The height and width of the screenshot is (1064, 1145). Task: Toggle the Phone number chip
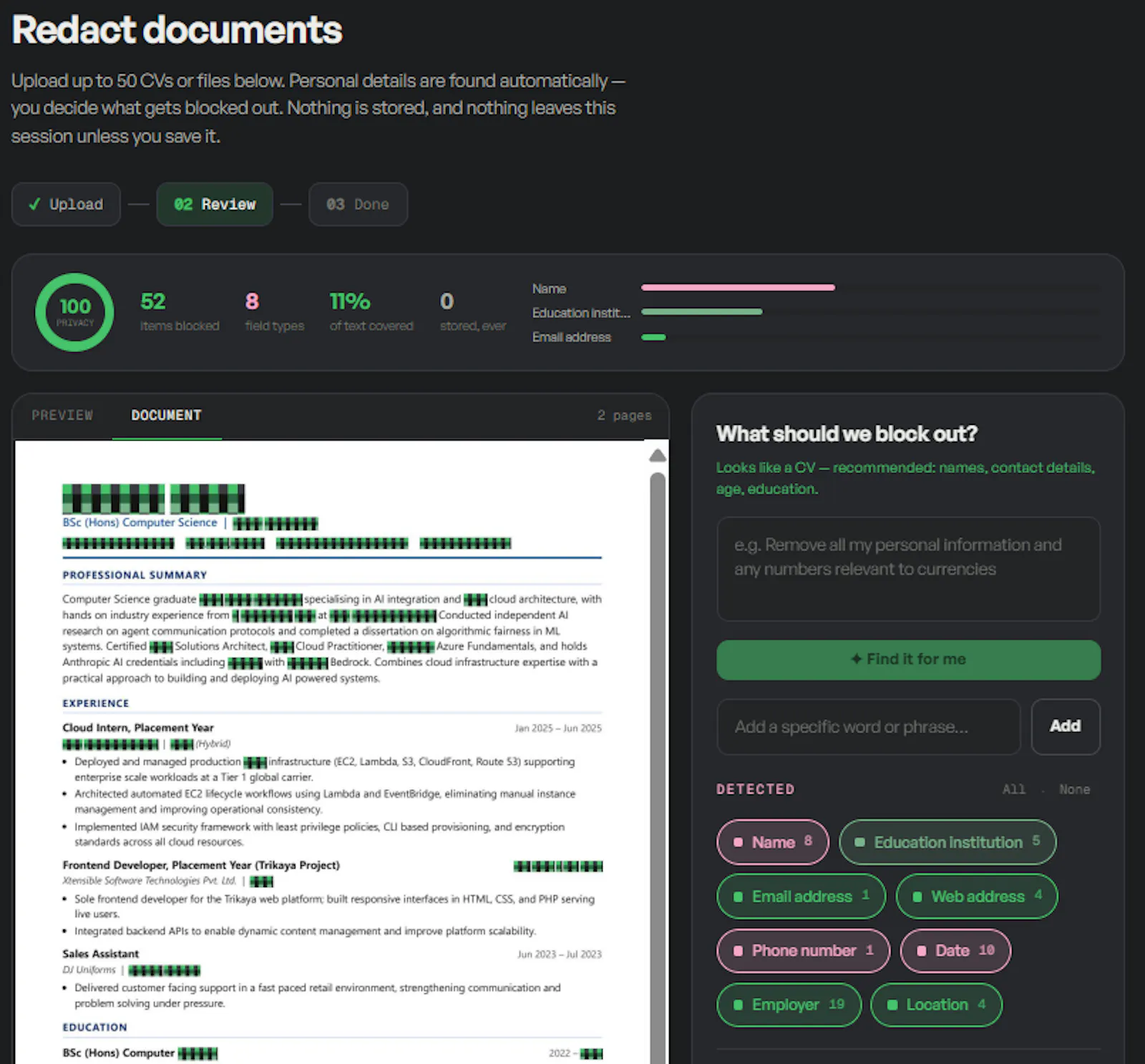point(803,950)
